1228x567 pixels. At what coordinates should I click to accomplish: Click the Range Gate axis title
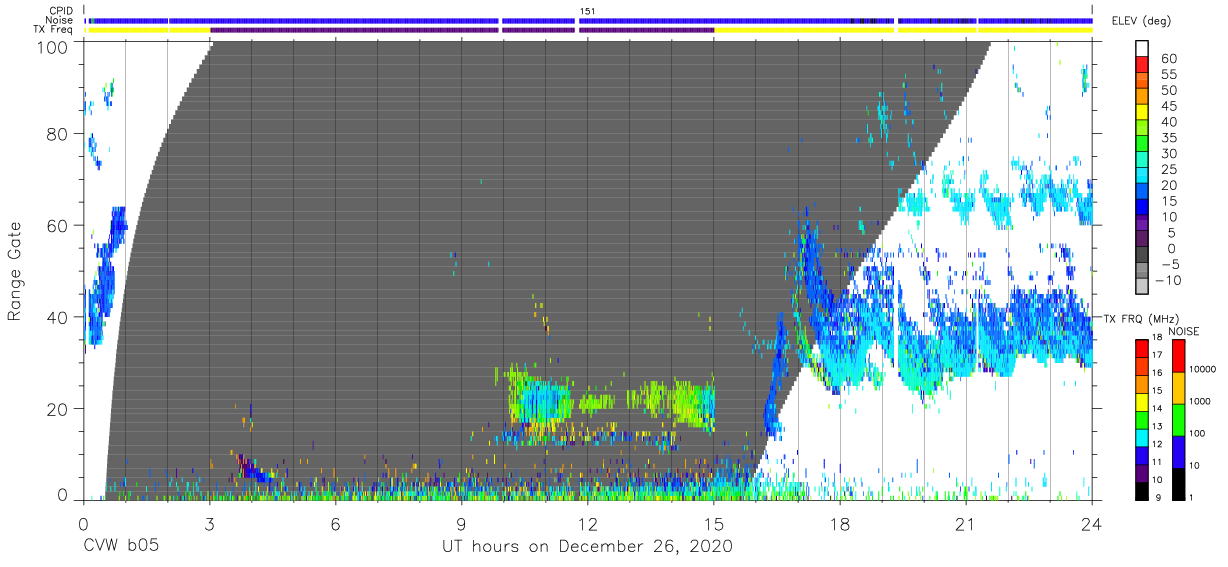(15, 271)
